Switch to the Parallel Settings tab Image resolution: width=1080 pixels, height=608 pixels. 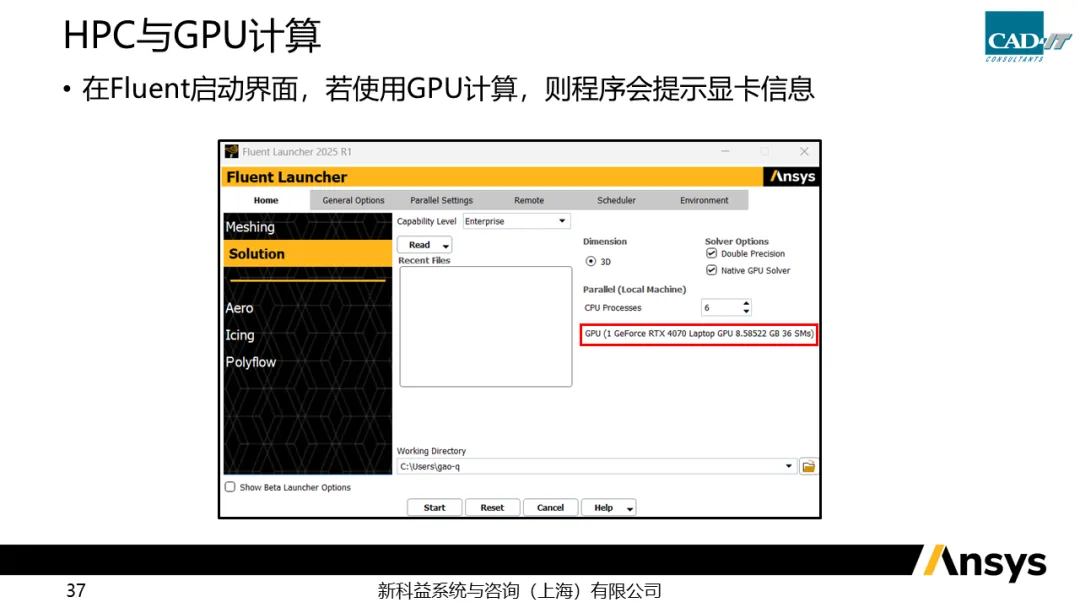pos(441,200)
